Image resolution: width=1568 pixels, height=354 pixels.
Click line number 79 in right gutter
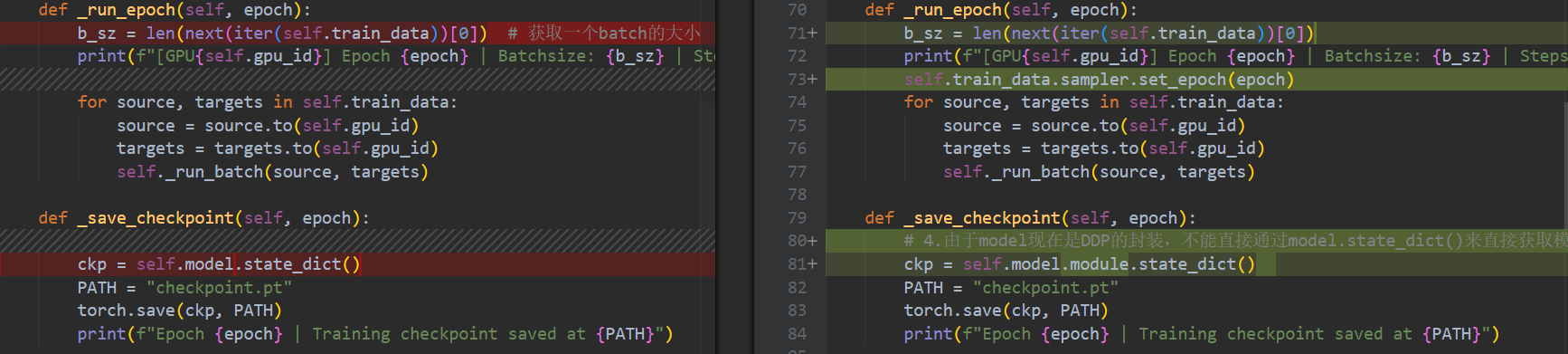pos(797,218)
